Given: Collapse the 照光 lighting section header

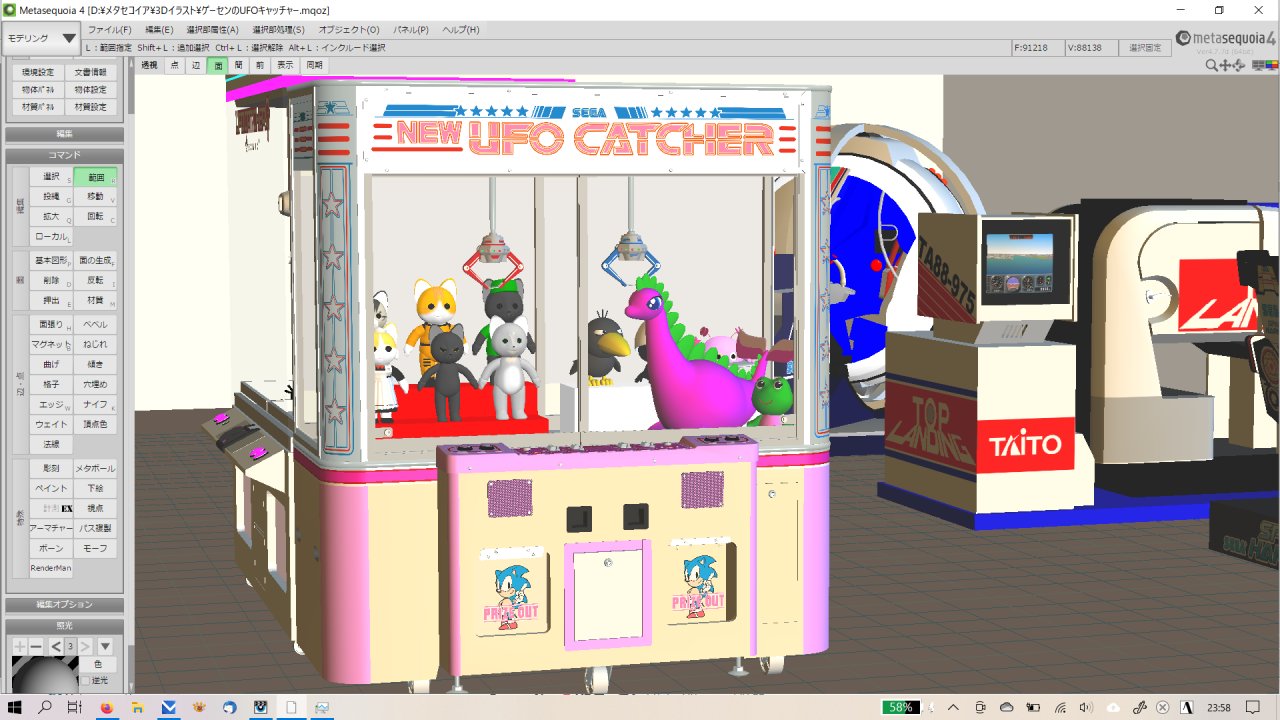Looking at the screenshot, I should [x=65, y=625].
